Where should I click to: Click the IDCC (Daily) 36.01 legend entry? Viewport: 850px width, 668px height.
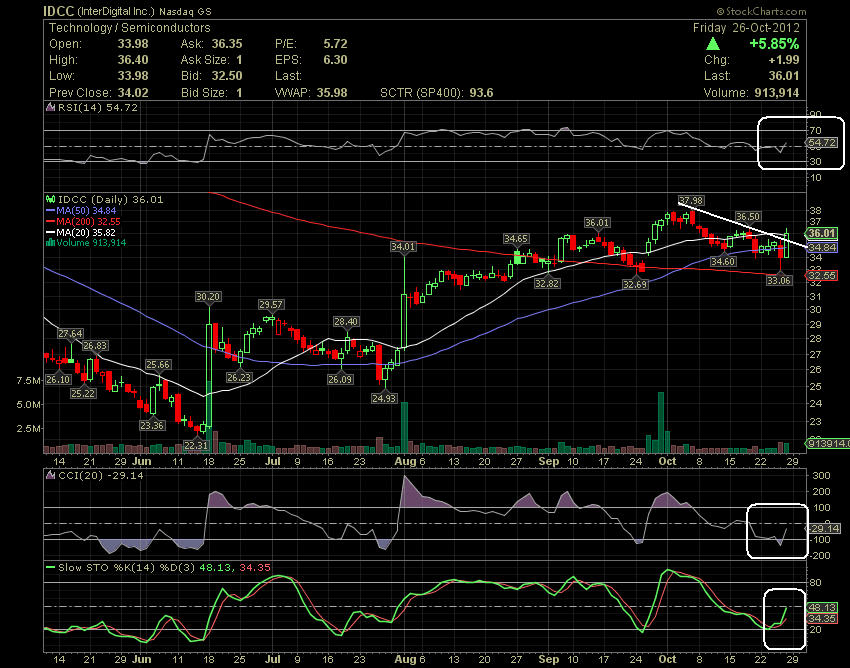click(110, 200)
